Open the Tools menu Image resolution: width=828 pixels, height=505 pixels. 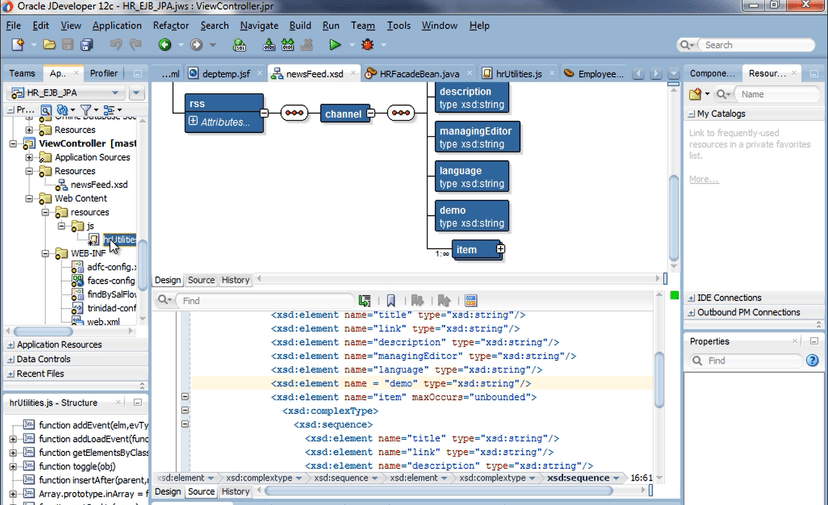click(x=399, y=25)
